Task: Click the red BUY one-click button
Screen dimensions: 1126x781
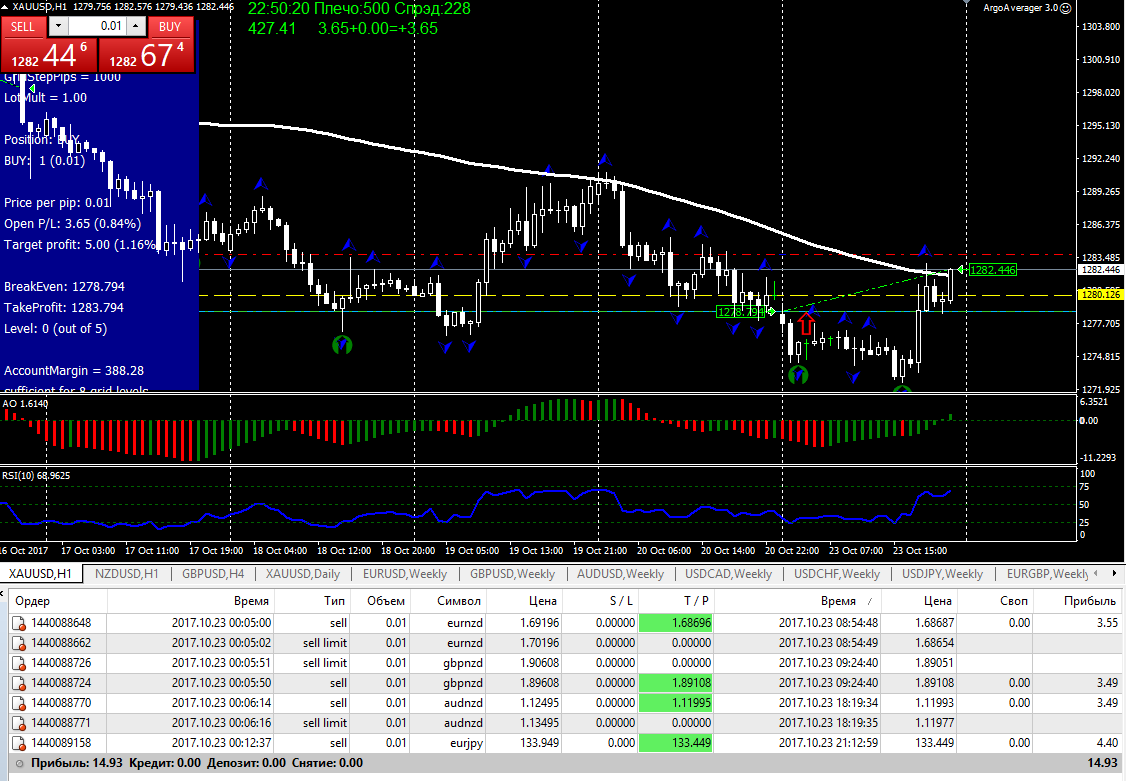Action: point(170,27)
